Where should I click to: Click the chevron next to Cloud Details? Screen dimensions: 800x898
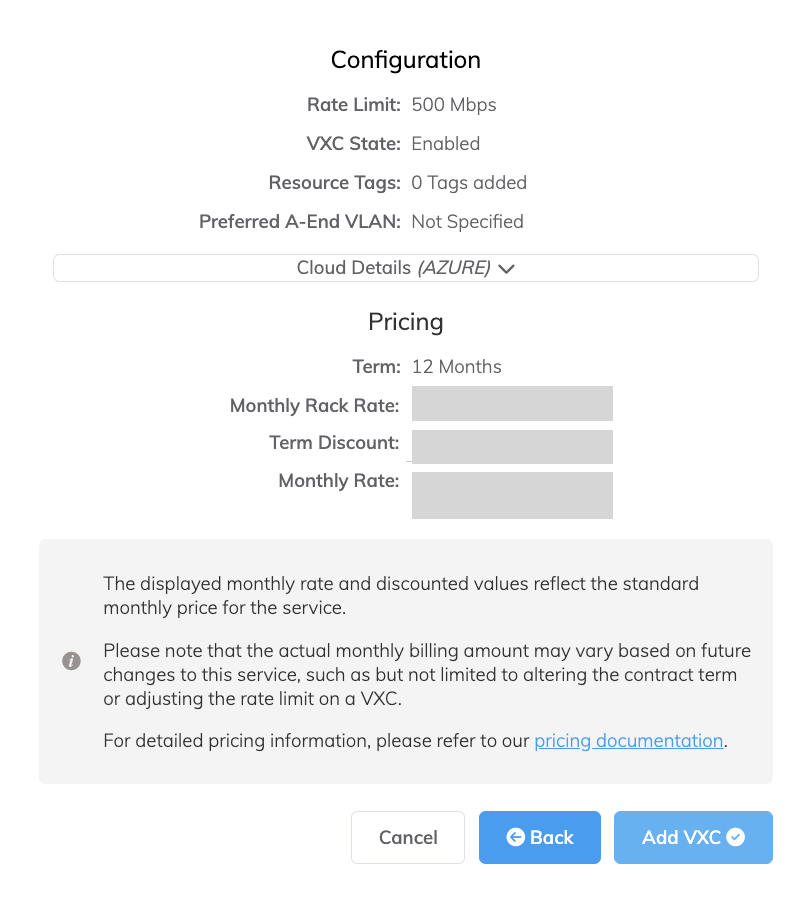click(506, 269)
